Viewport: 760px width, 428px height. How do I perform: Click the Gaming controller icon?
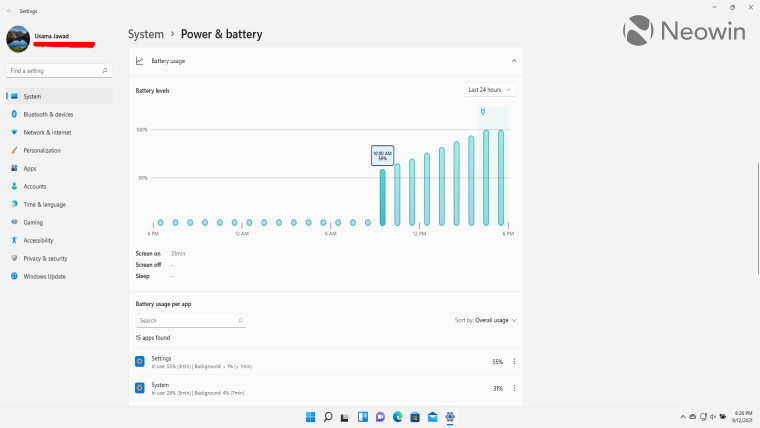point(14,222)
